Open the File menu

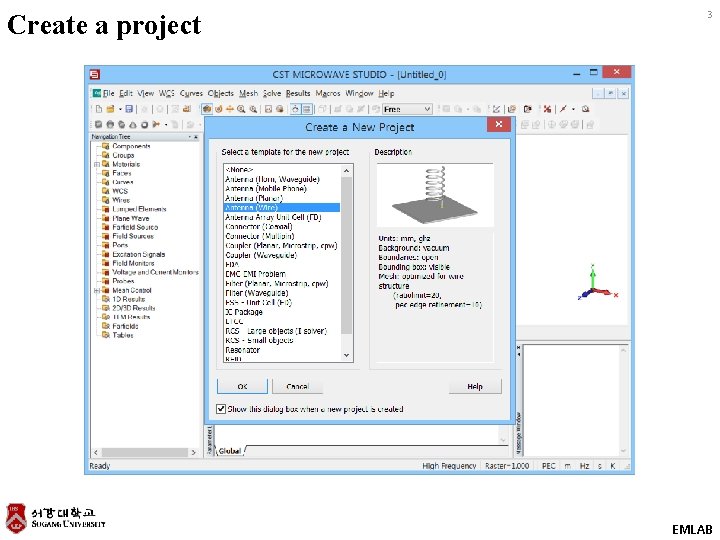tap(108, 93)
